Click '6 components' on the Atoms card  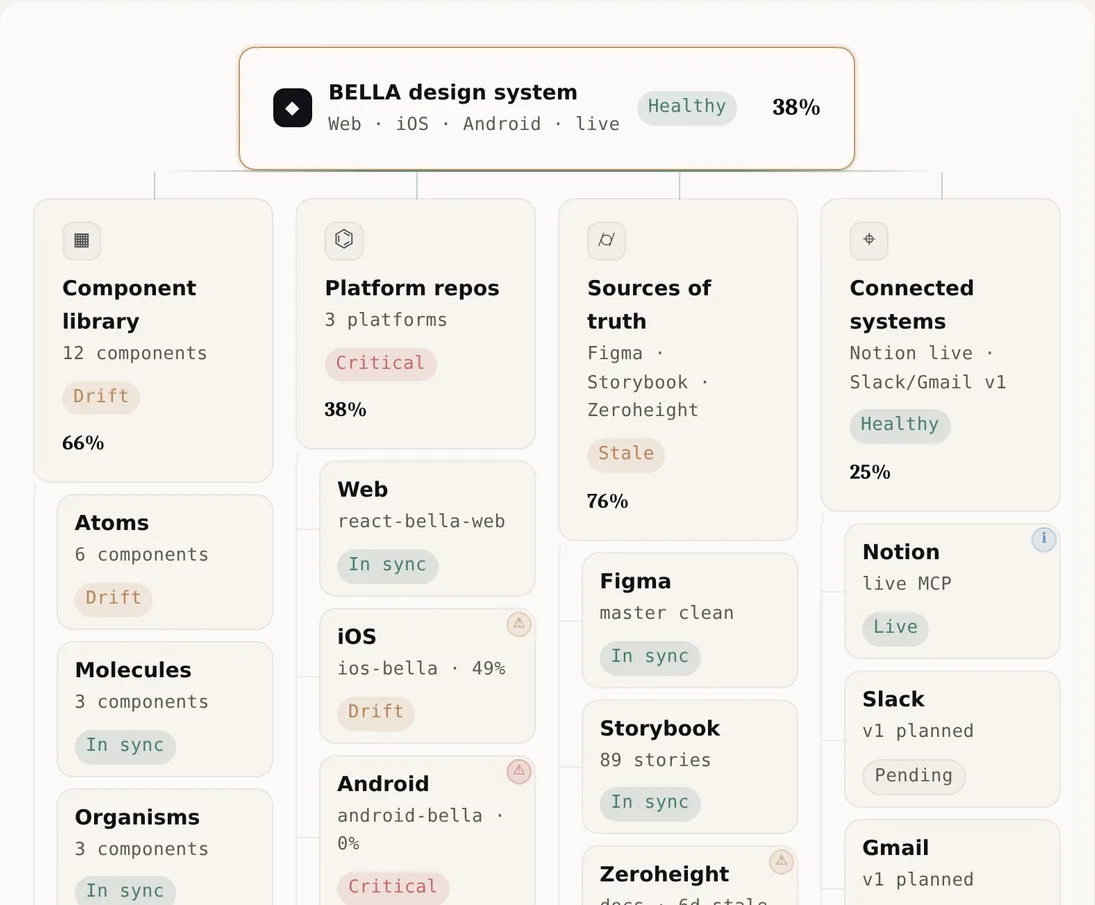click(142, 555)
